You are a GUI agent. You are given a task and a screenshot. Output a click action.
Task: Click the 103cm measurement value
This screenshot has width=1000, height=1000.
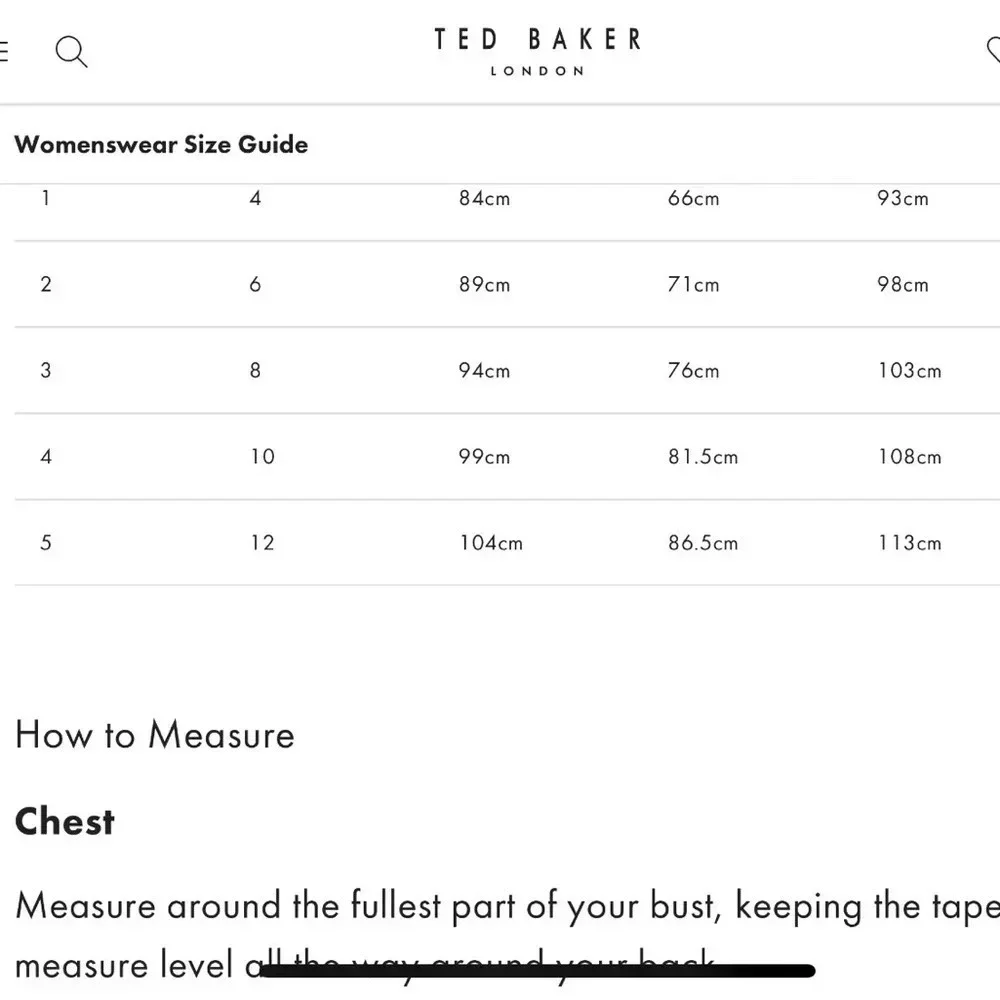click(909, 370)
